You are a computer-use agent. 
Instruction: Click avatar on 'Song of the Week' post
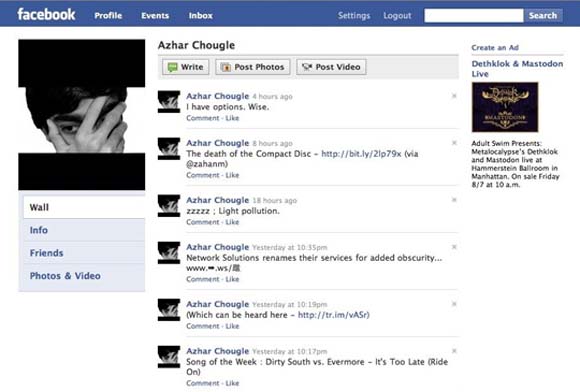(169, 356)
